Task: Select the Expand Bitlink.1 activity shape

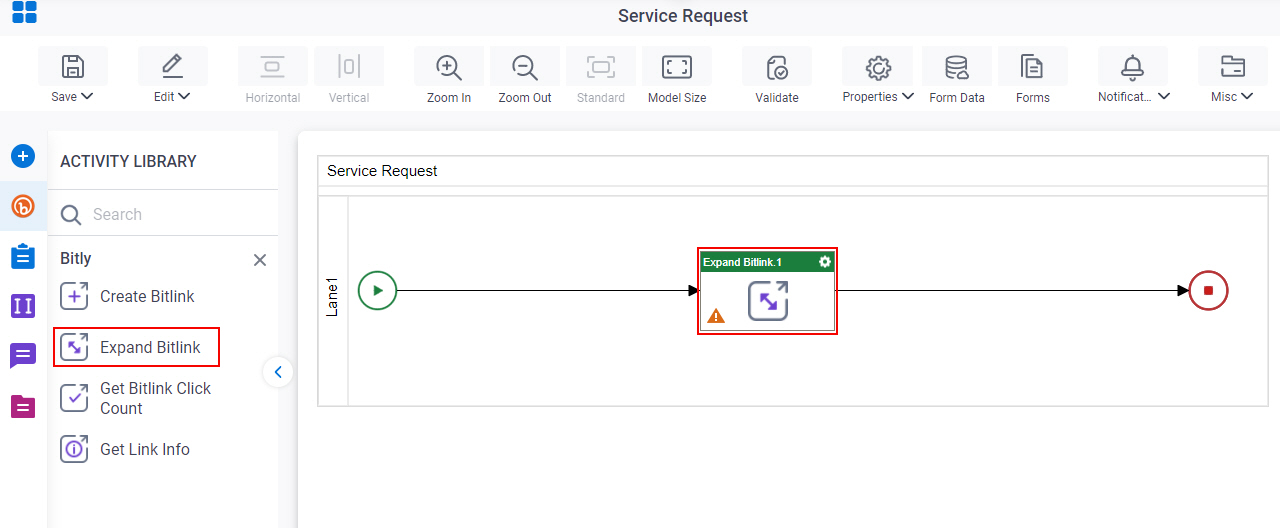Action: point(767,291)
